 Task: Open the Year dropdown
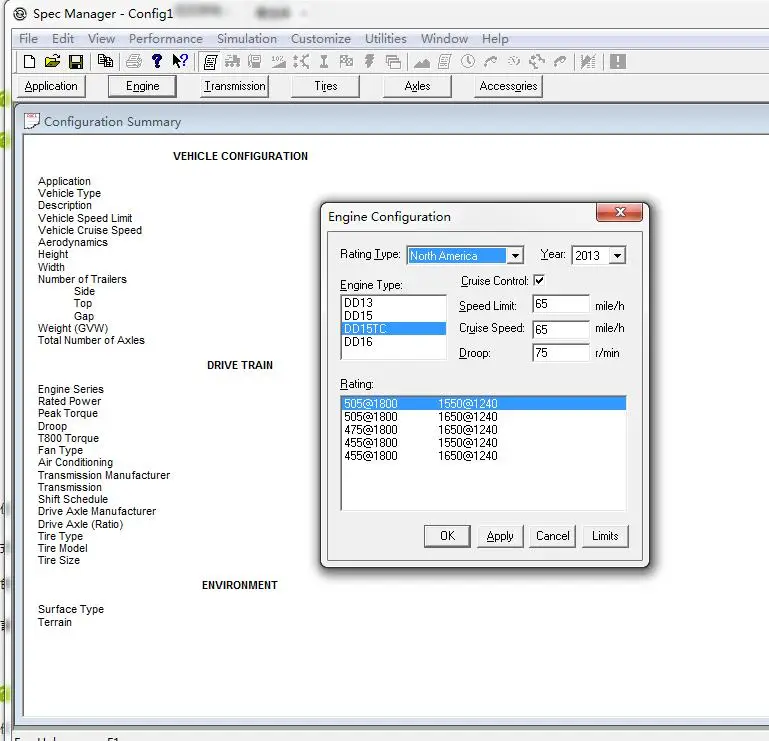tap(617, 256)
